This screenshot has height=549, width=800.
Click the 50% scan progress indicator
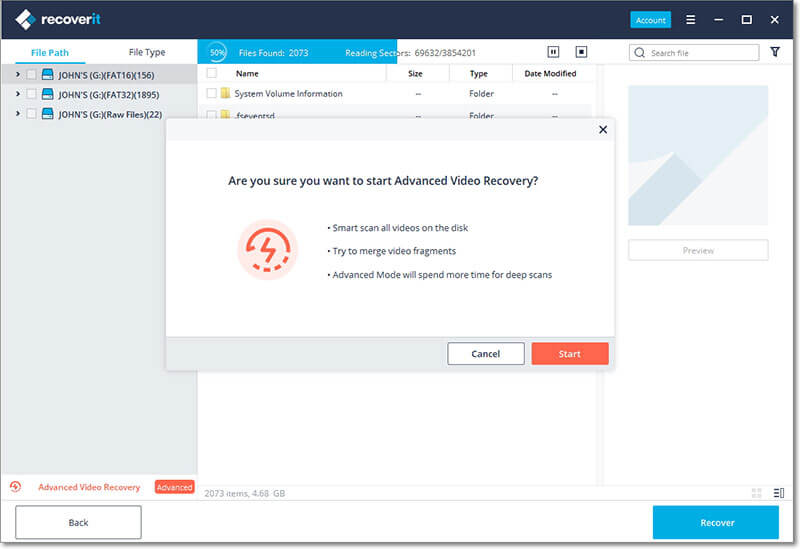[x=217, y=52]
